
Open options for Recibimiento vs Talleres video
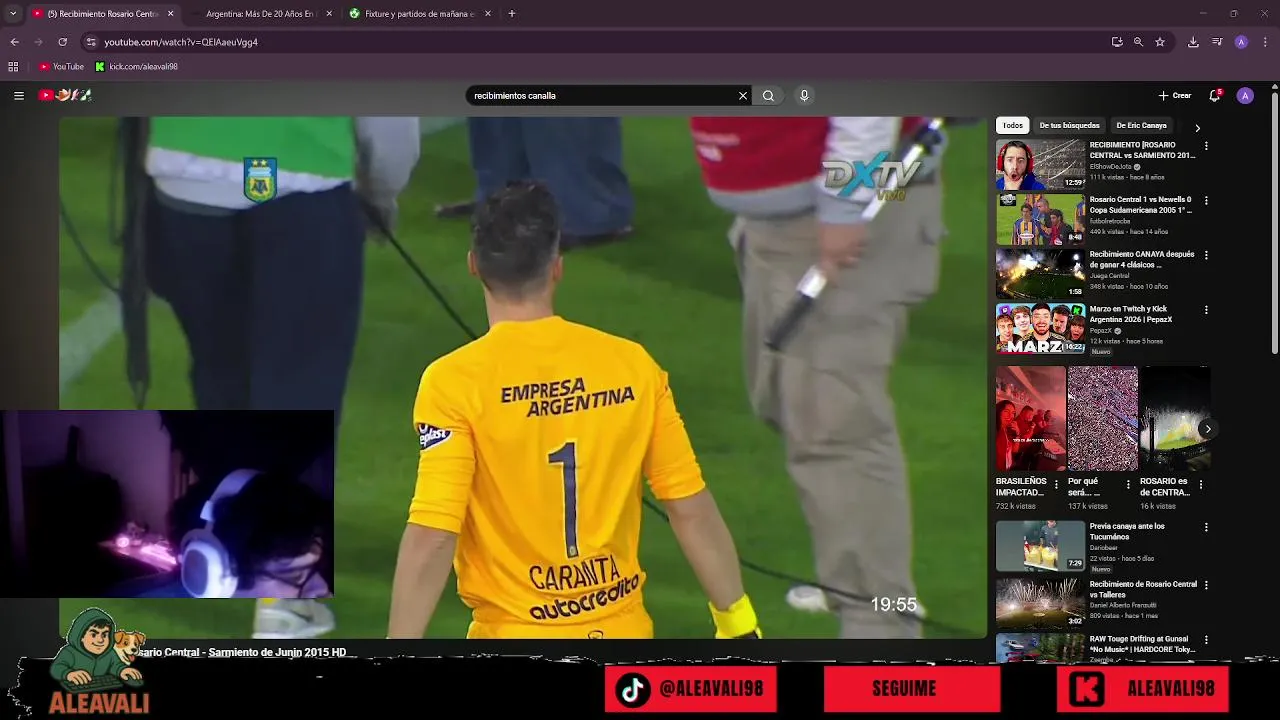coord(1206,585)
